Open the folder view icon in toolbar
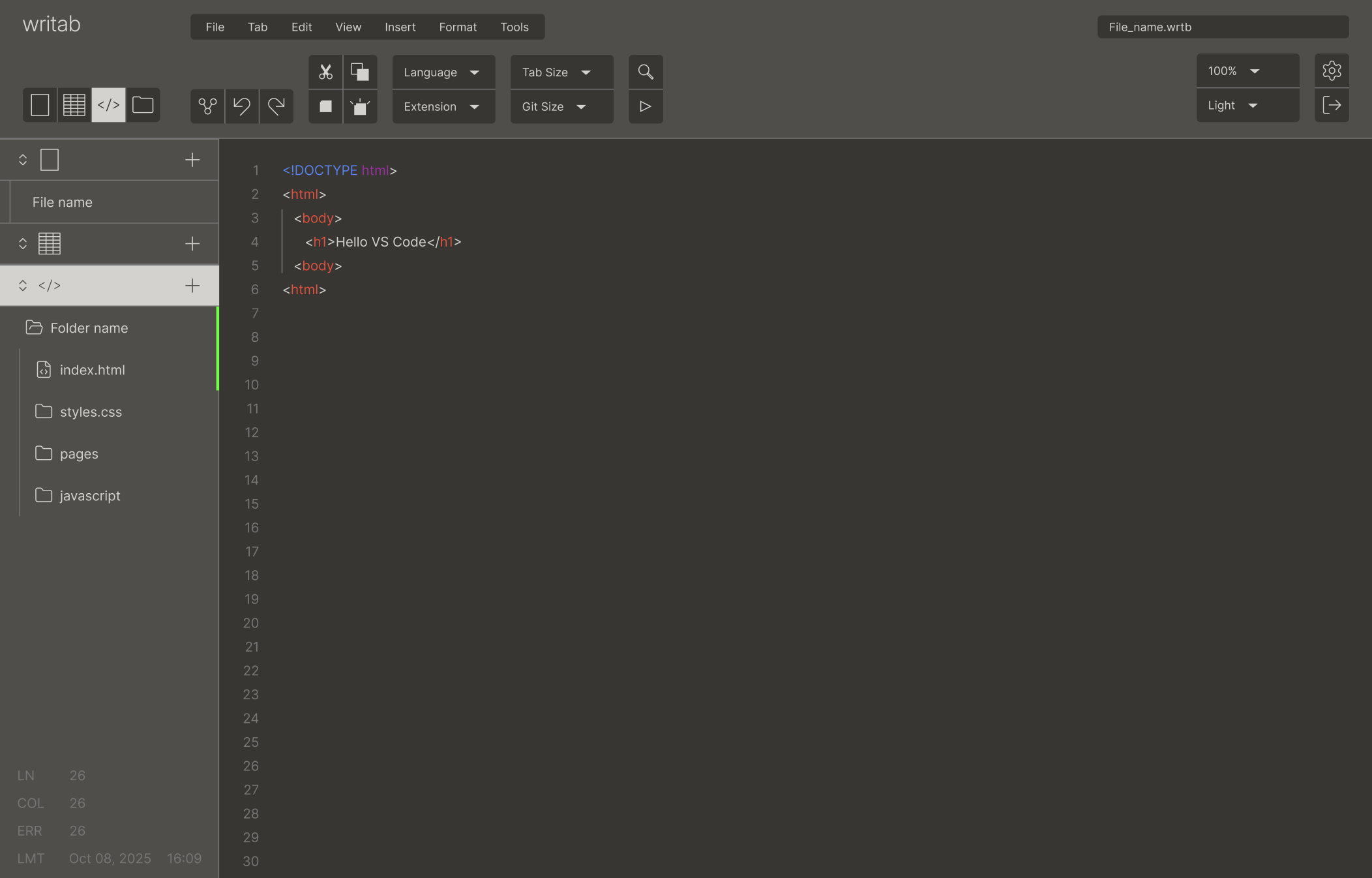1372x878 pixels. (x=143, y=105)
